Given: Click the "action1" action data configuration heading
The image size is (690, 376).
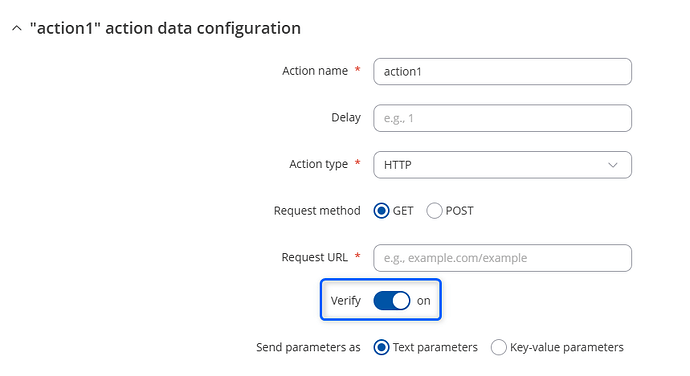Looking at the screenshot, I should tap(165, 28).
